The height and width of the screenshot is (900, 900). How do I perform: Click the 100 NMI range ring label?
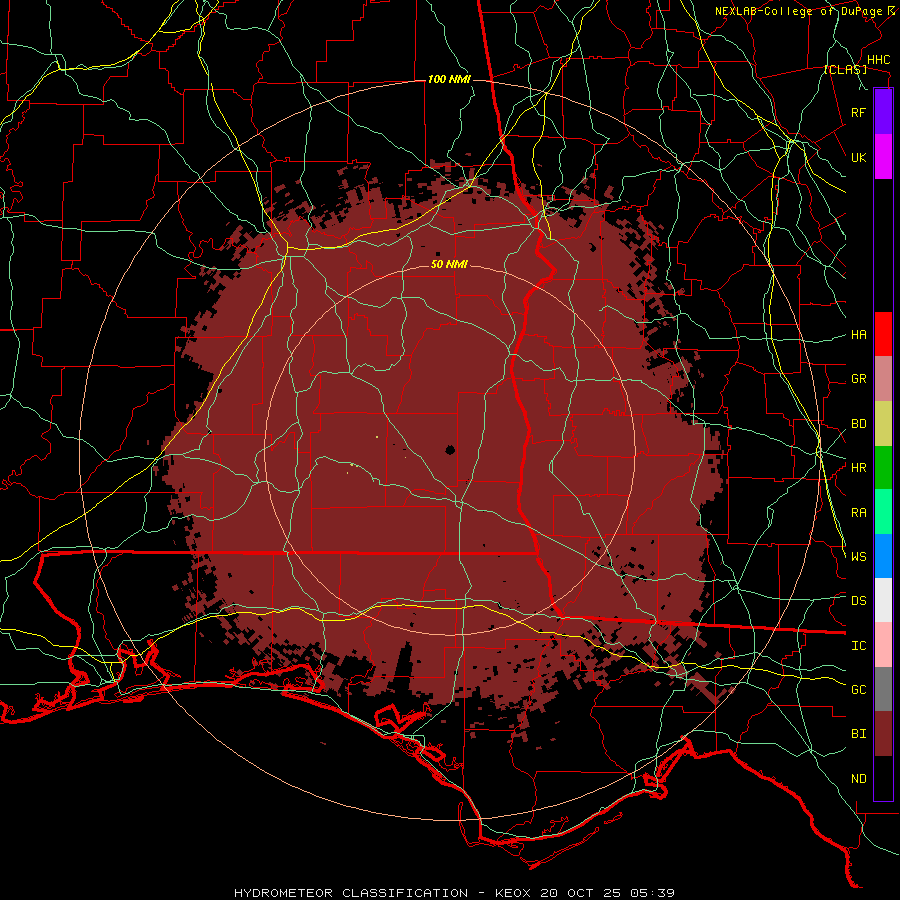(449, 79)
